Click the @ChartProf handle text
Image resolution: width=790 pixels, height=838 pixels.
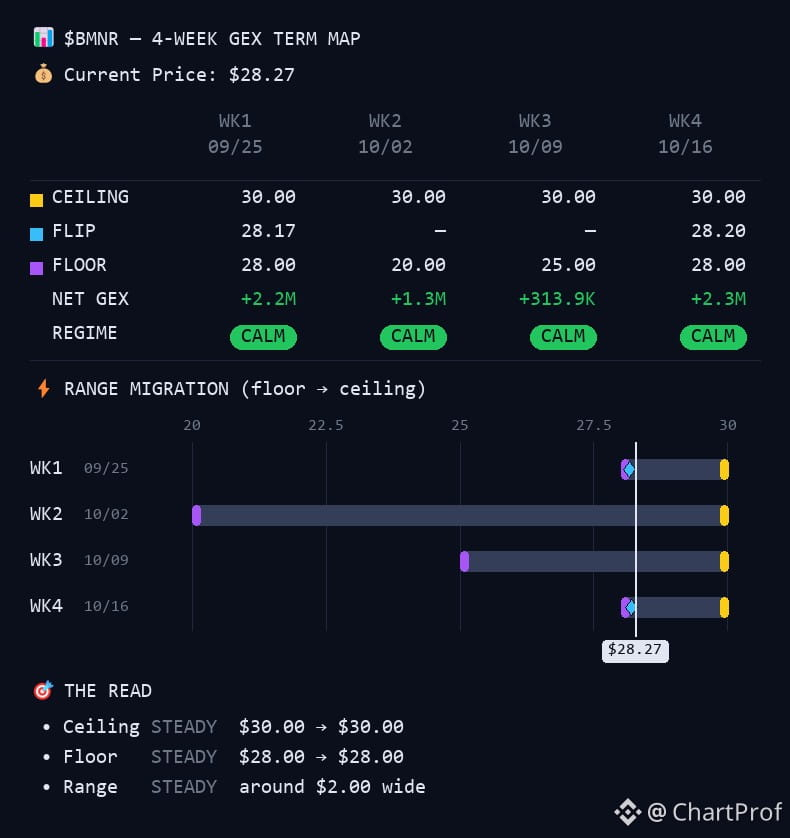pos(715,812)
